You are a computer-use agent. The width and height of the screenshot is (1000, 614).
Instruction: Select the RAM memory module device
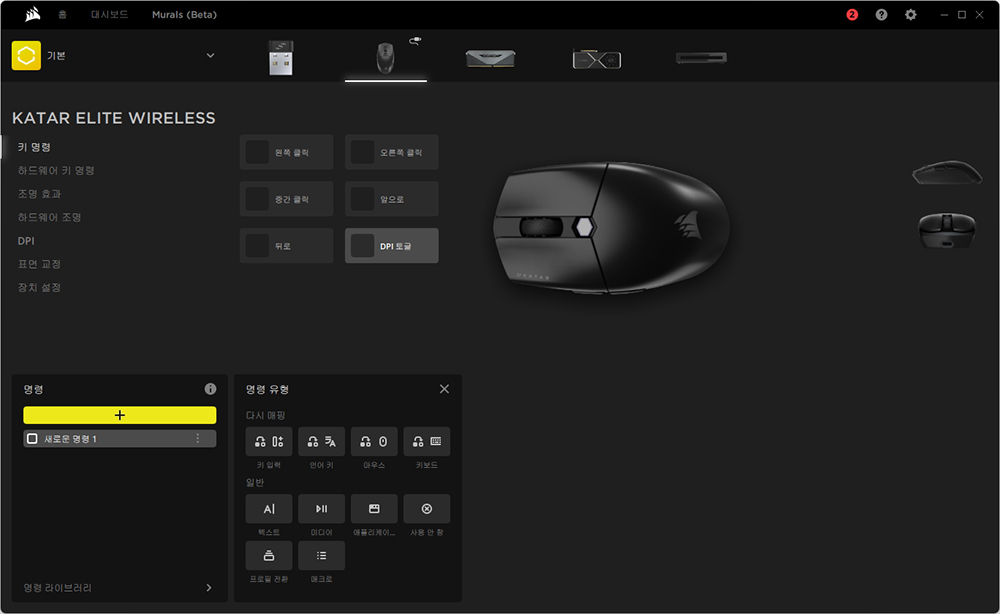click(x=490, y=59)
